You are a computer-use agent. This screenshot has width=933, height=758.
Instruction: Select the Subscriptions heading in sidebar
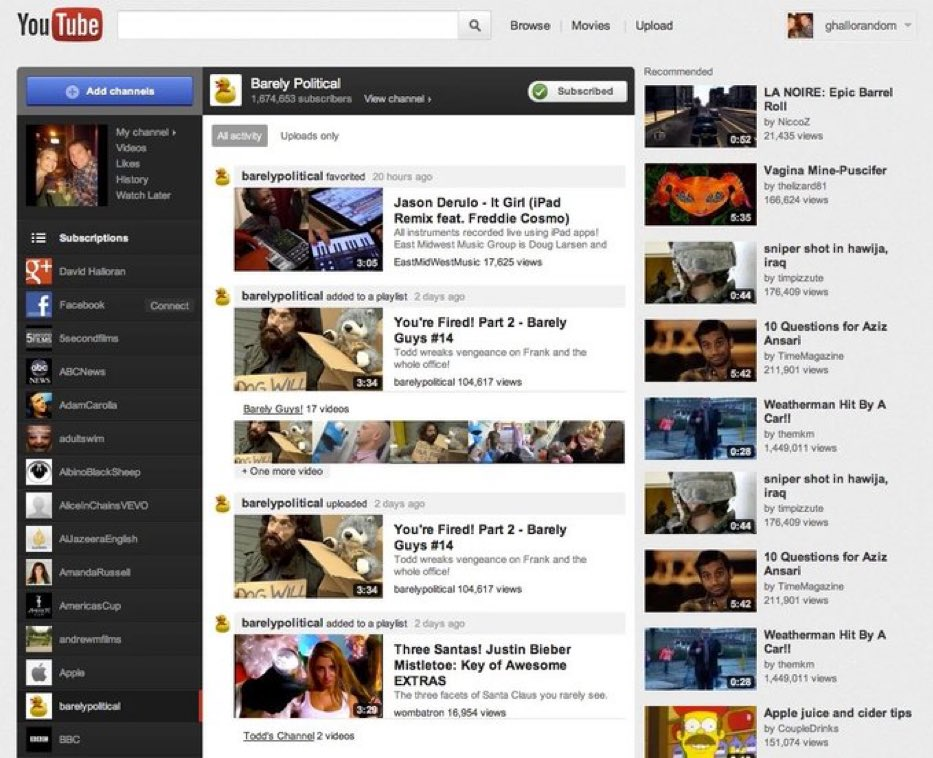[x=93, y=238]
